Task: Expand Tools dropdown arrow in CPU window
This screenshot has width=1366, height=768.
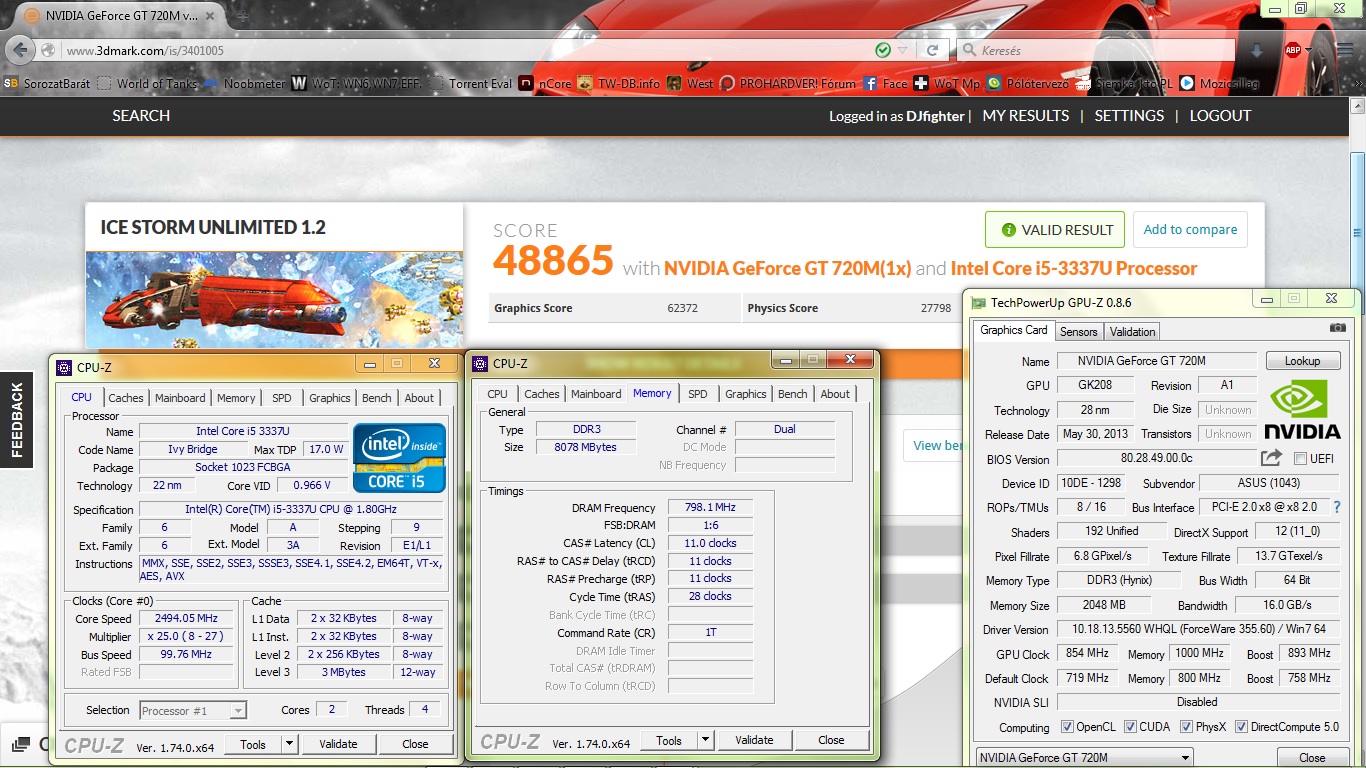Action: (289, 743)
